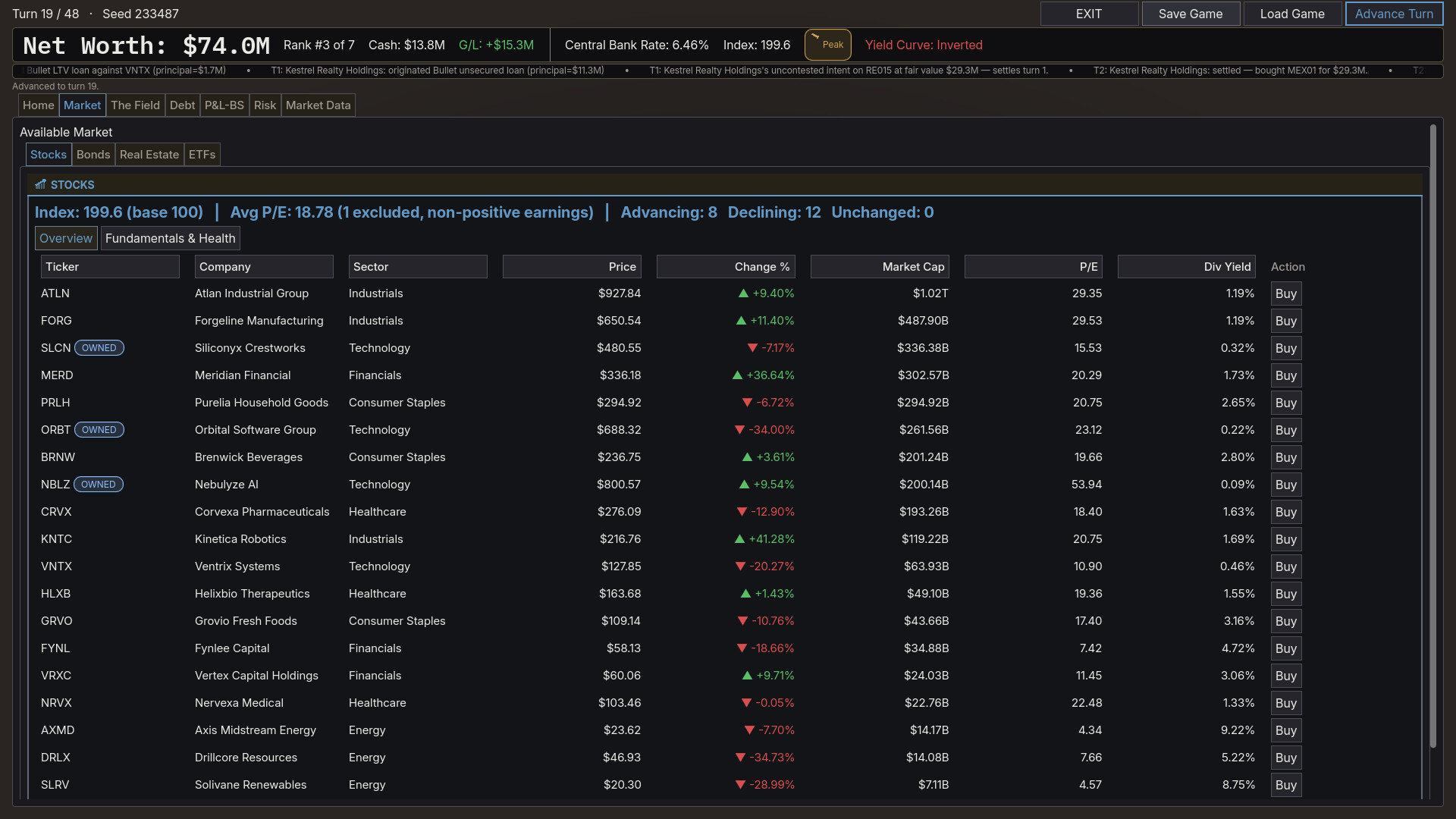Viewport: 1456px width, 819px height.
Task: Click Buy for Axis Midstream Energy
Action: [1285, 730]
